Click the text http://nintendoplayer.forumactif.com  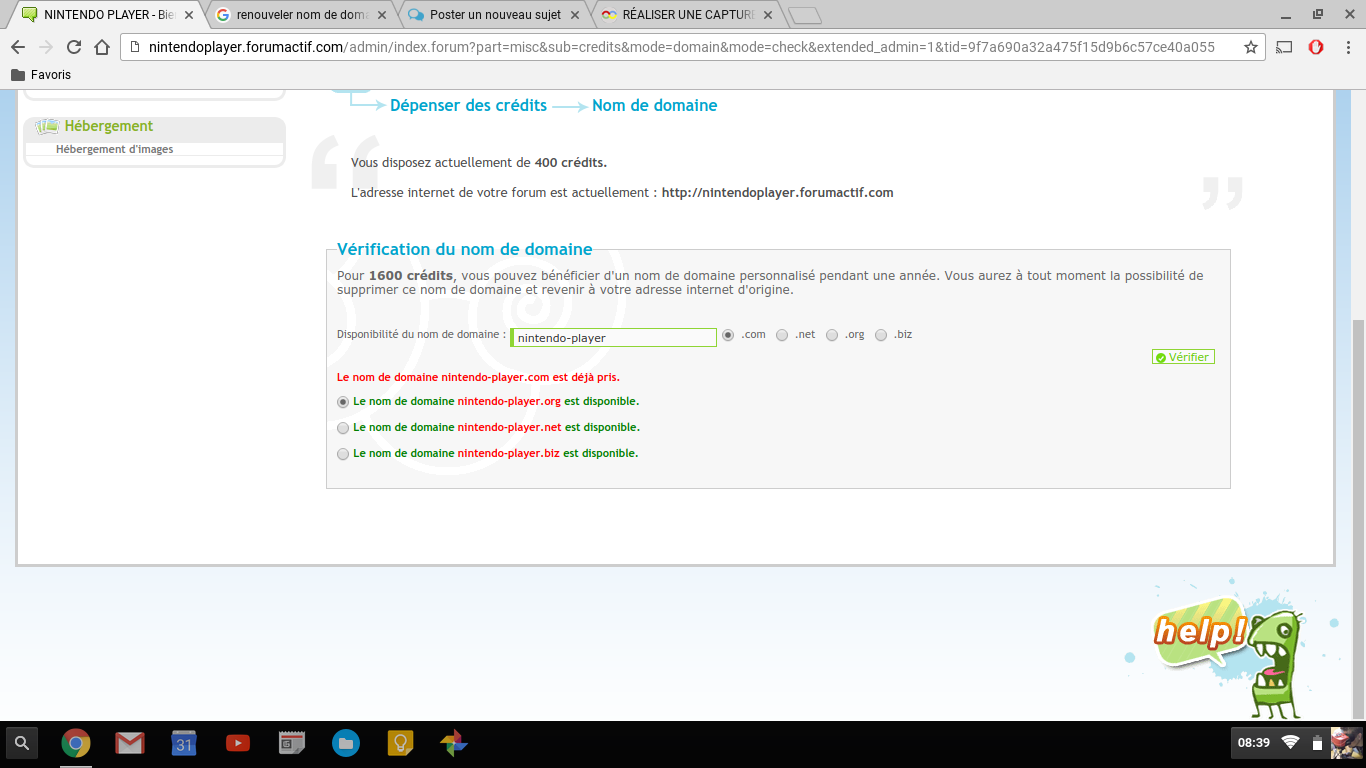tap(777, 192)
